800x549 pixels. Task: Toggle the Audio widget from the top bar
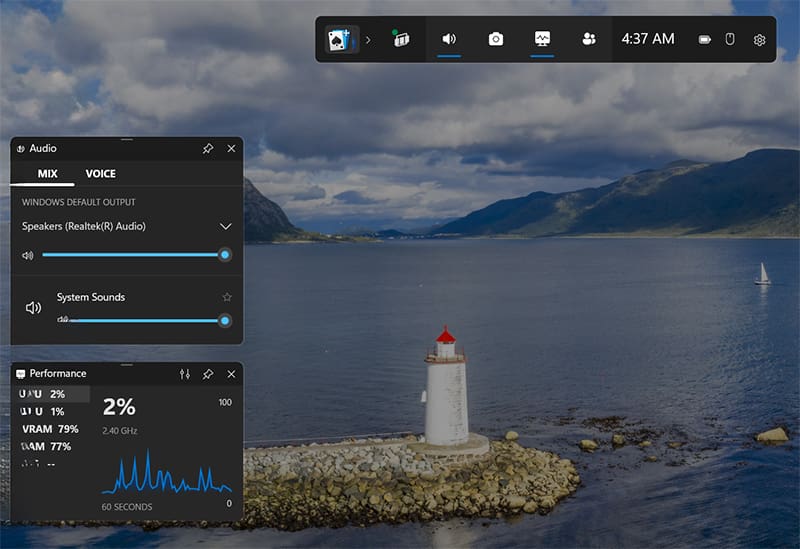[449, 39]
